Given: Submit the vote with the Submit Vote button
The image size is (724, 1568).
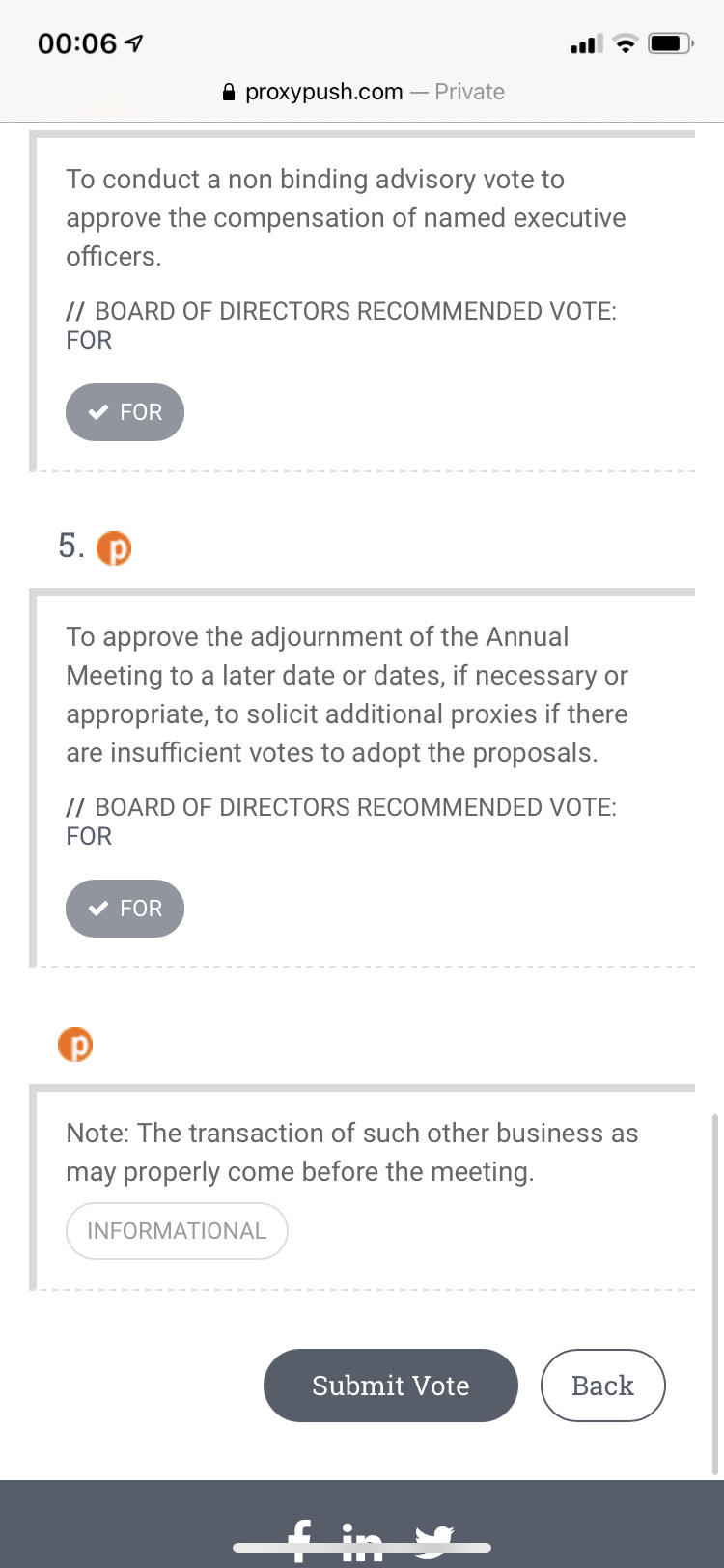Looking at the screenshot, I should point(391,1386).
